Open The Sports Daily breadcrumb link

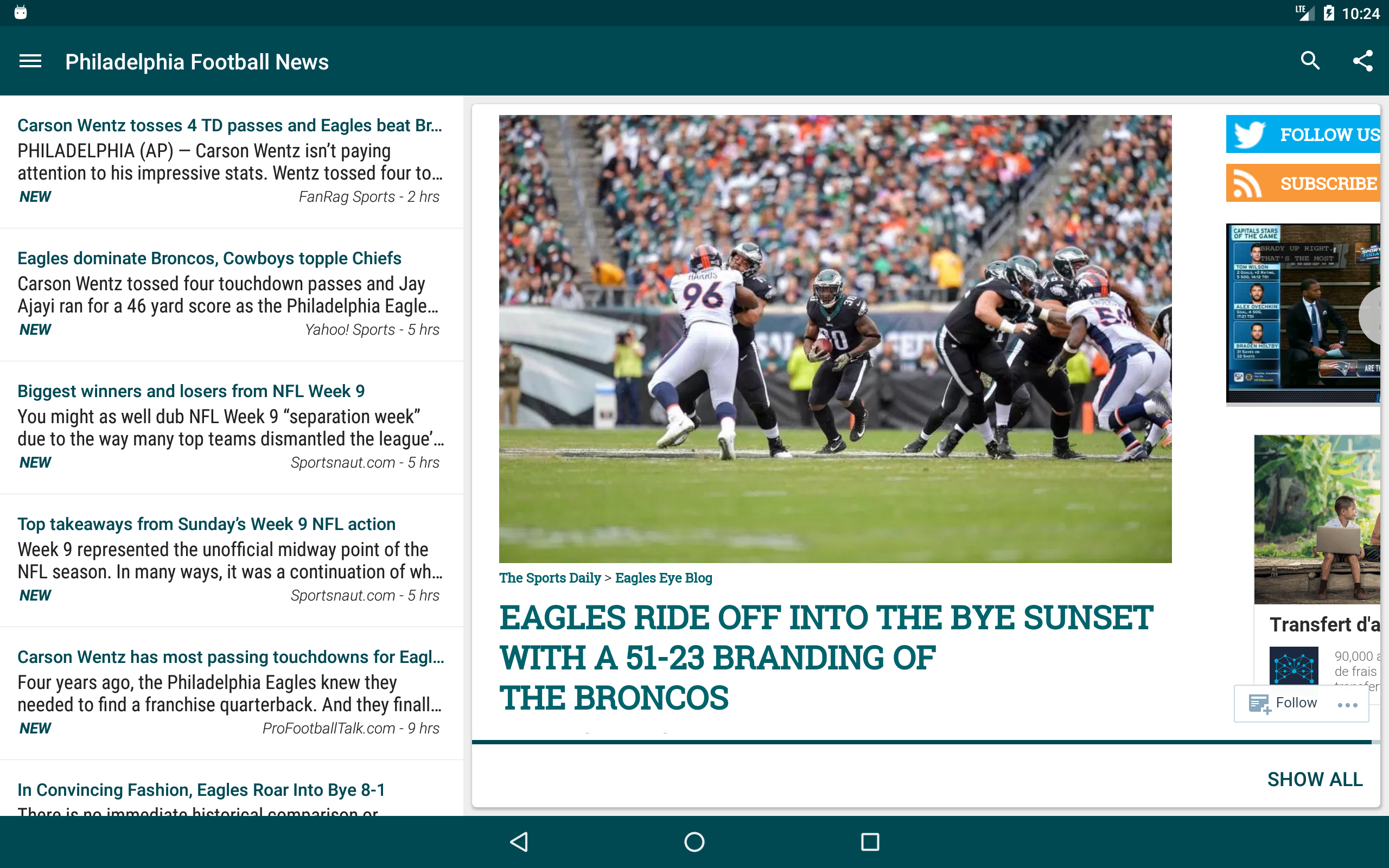[x=549, y=578]
